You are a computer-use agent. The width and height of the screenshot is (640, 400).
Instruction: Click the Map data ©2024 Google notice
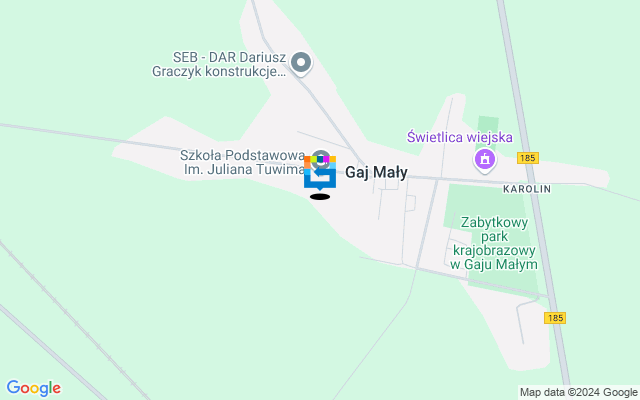click(578, 393)
